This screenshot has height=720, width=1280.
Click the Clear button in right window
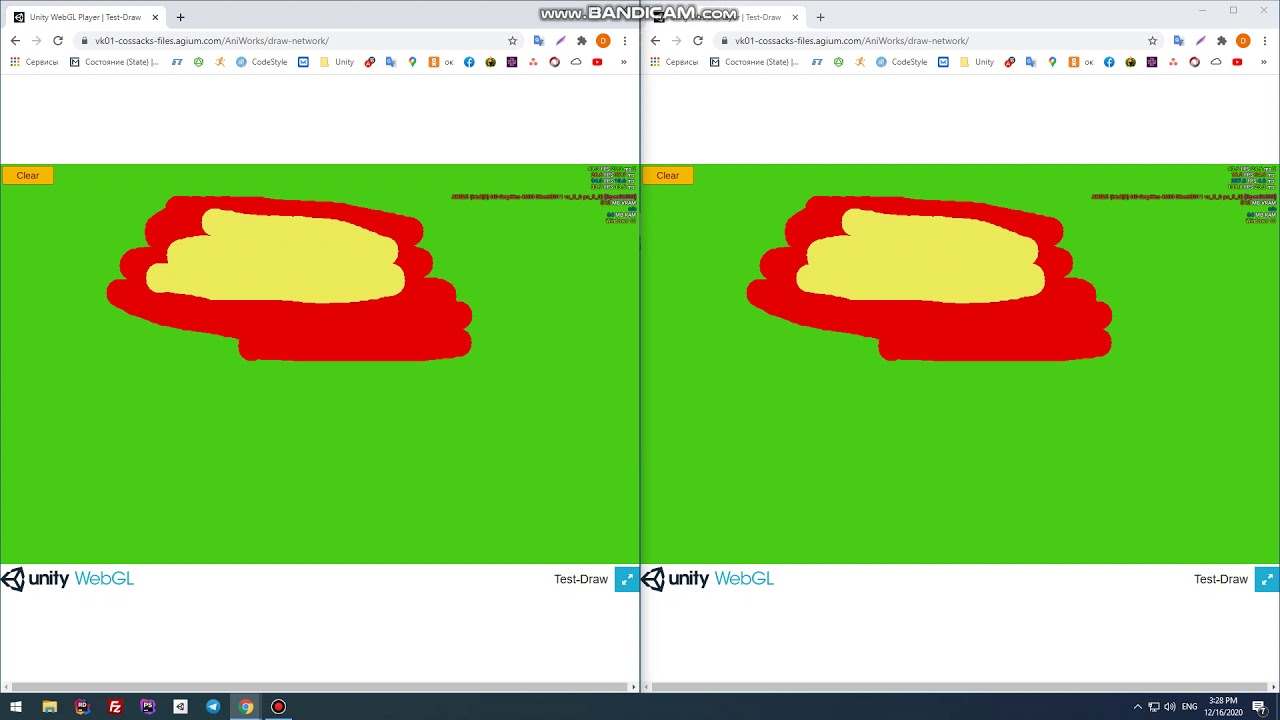click(x=667, y=175)
